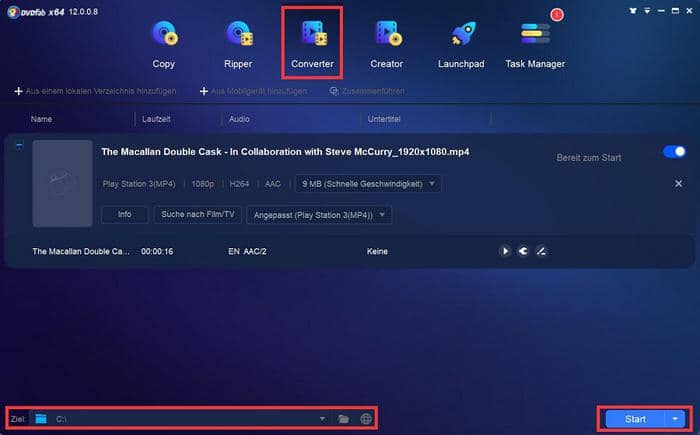Click the Bereit zum Start status text
700x435 pixels.
(x=588, y=158)
